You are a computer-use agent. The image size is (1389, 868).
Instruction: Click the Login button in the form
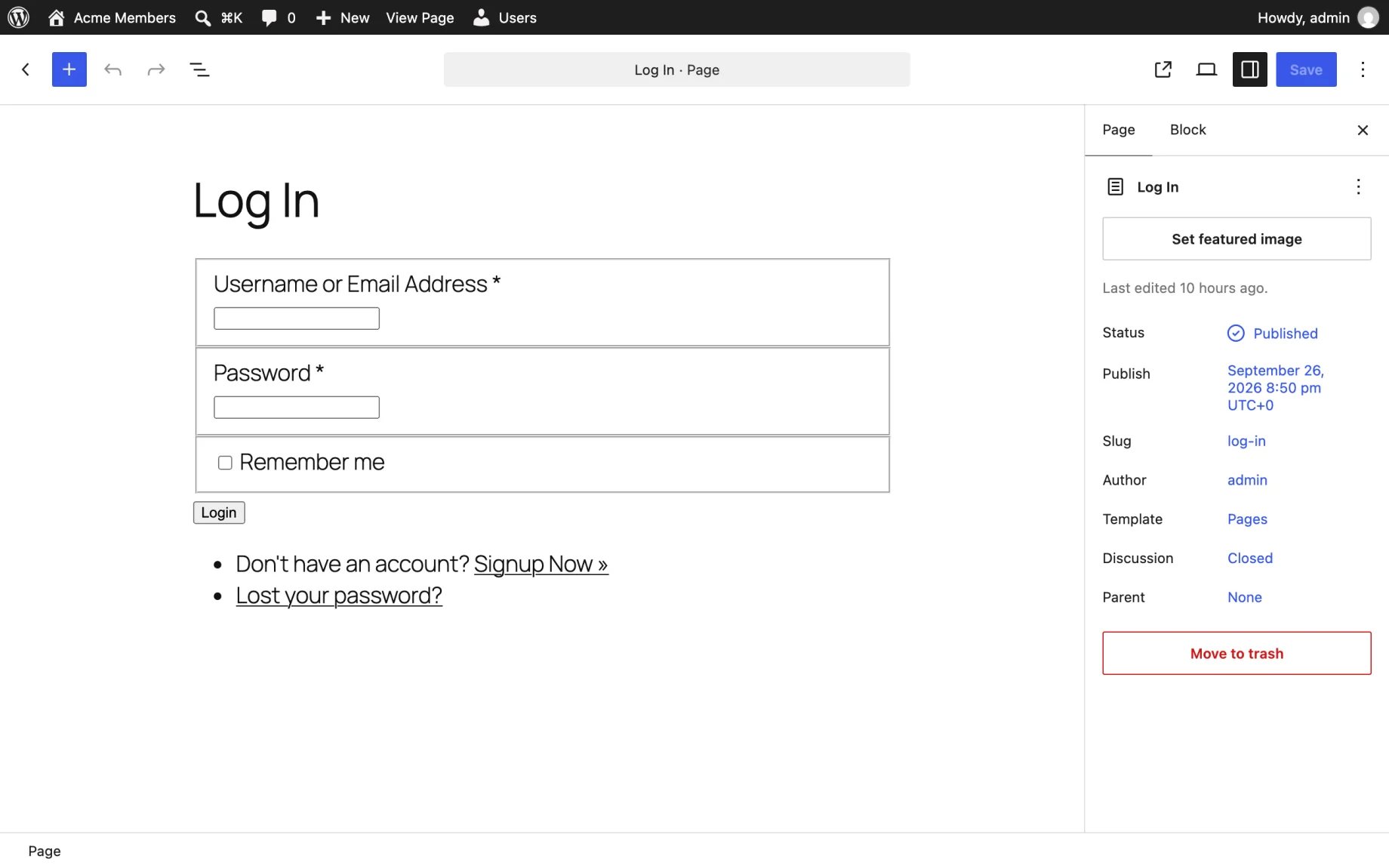pos(219,512)
